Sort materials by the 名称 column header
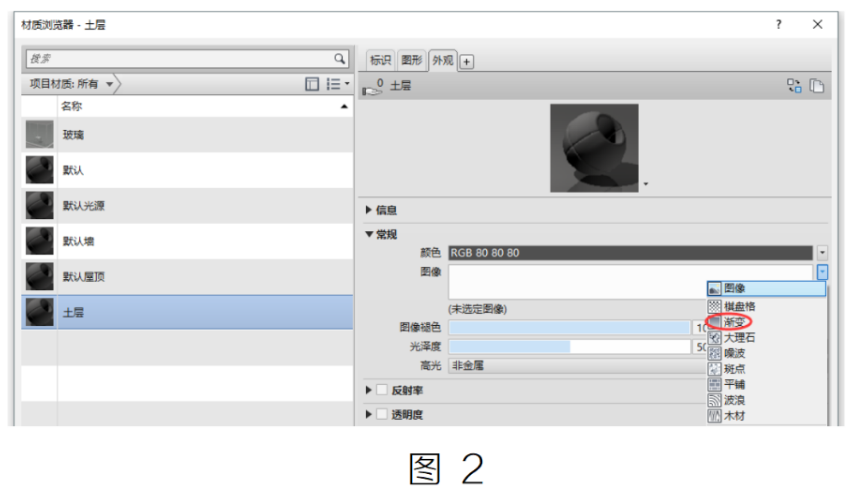 coord(205,106)
